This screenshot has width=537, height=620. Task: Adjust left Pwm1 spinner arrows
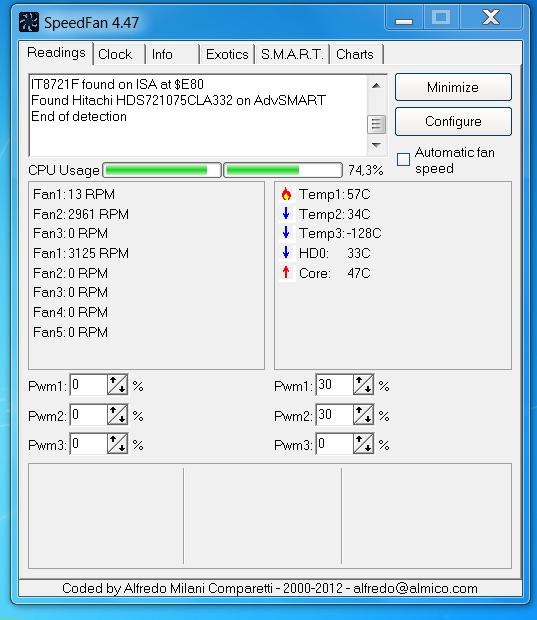pos(117,385)
